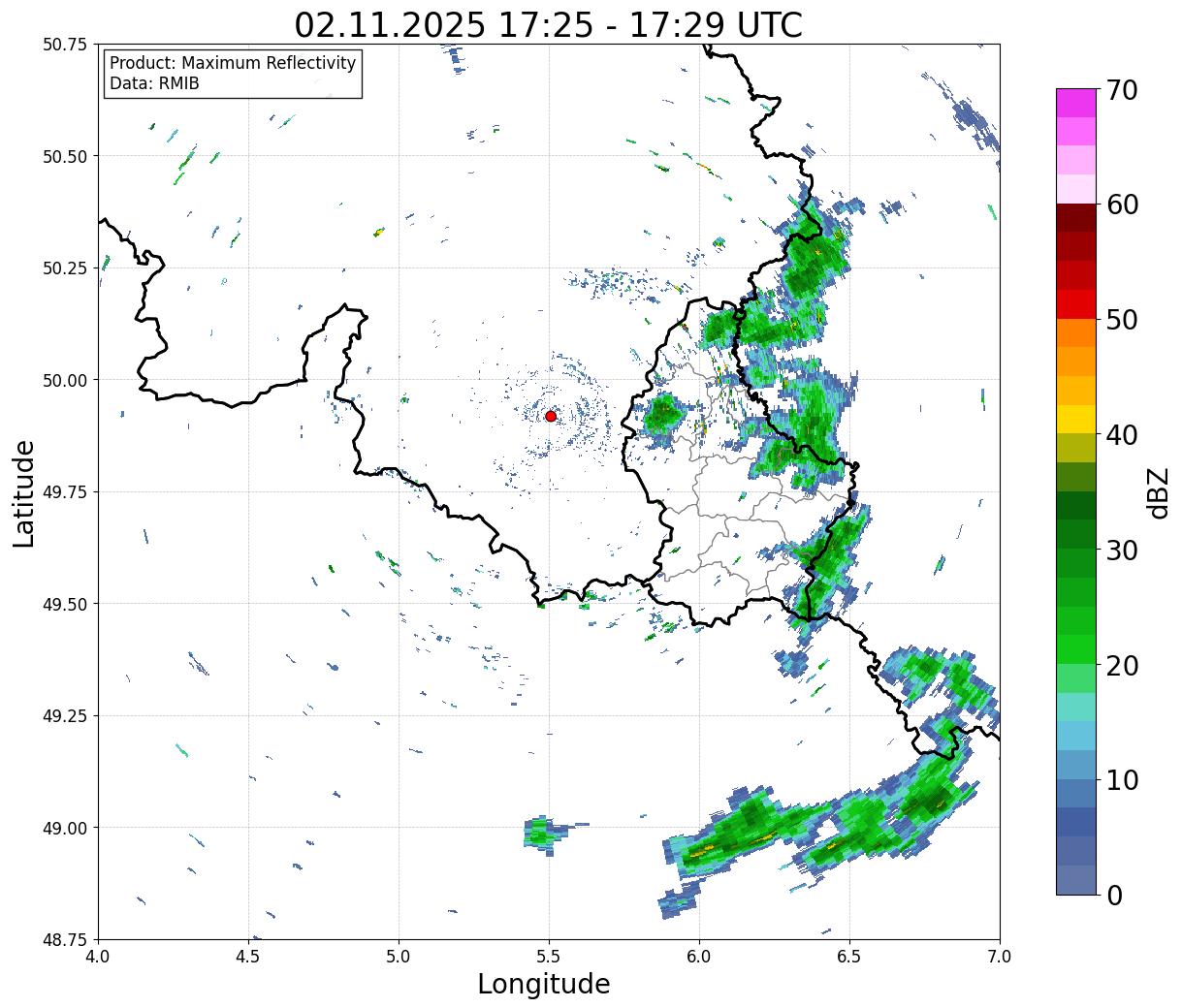Screen dimensions: 1182x1008
Task: Click the colorbar tick label 50
Action: pos(1122,320)
